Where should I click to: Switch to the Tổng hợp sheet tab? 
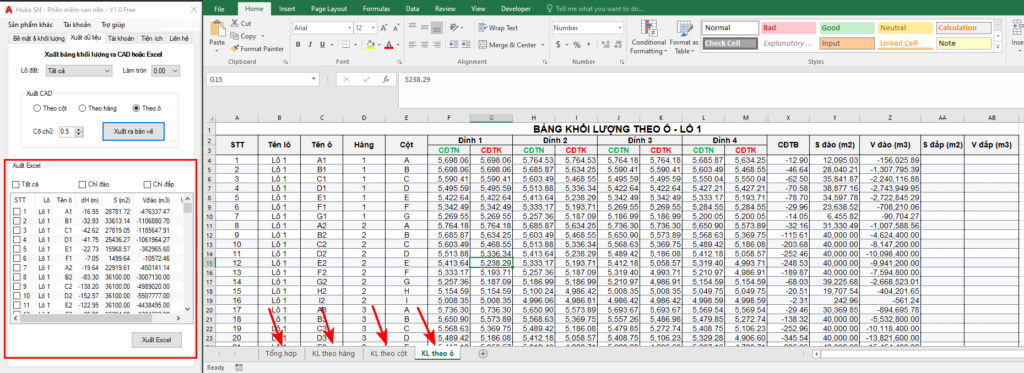point(281,353)
